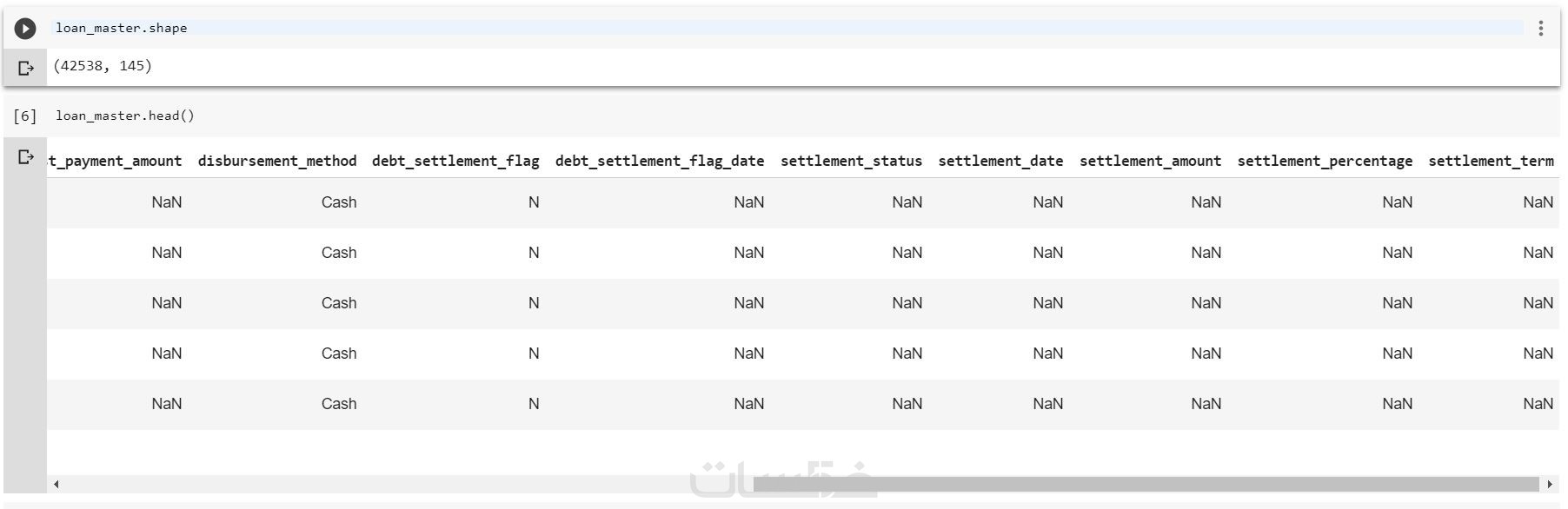The image size is (1568, 509).
Task: Select the settlement_date column header
Action: pos(1000,162)
